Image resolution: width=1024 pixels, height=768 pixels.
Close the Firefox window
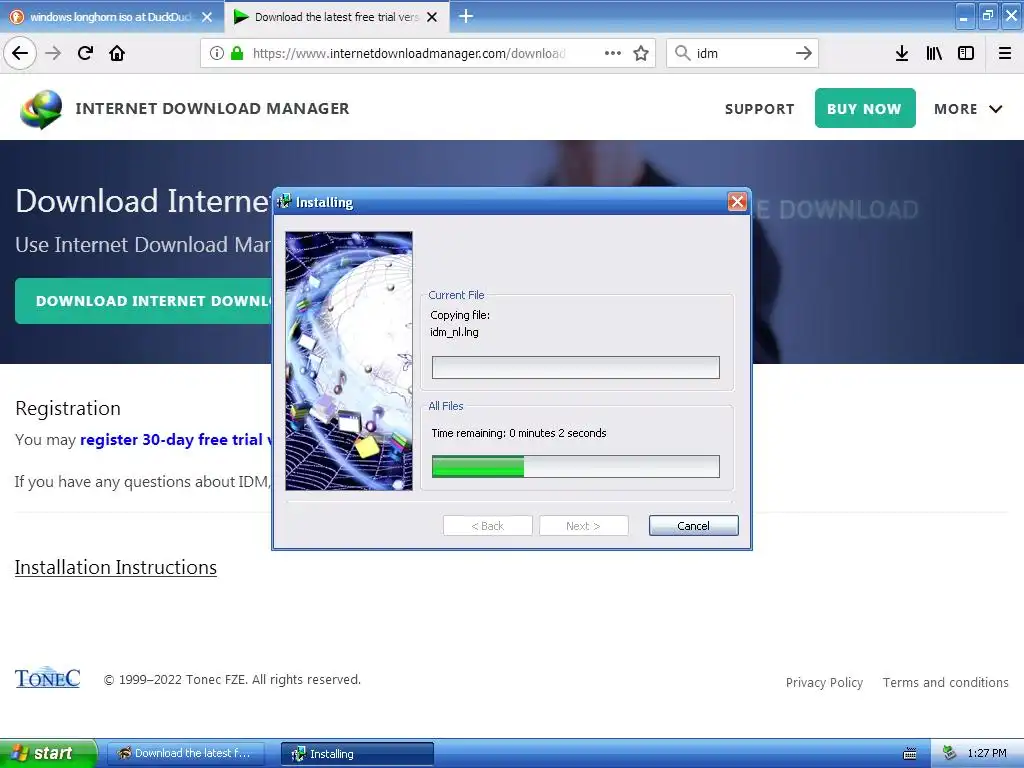coord(1011,16)
